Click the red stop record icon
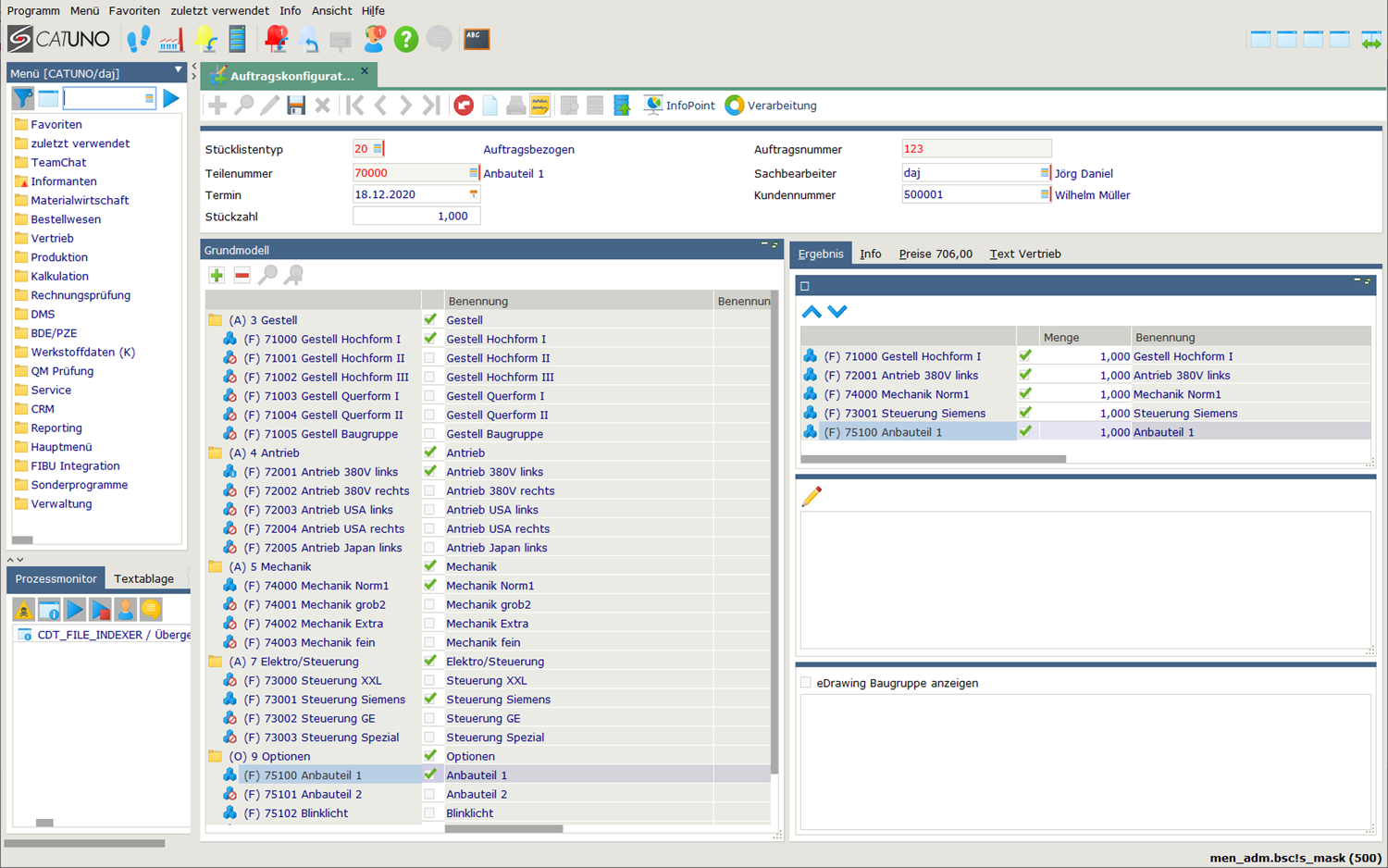1388x868 pixels. [464, 105]
